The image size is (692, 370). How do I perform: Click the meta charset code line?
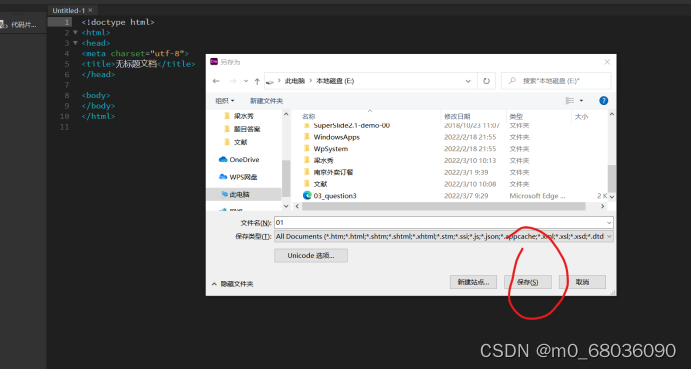[x=135, y=54]
